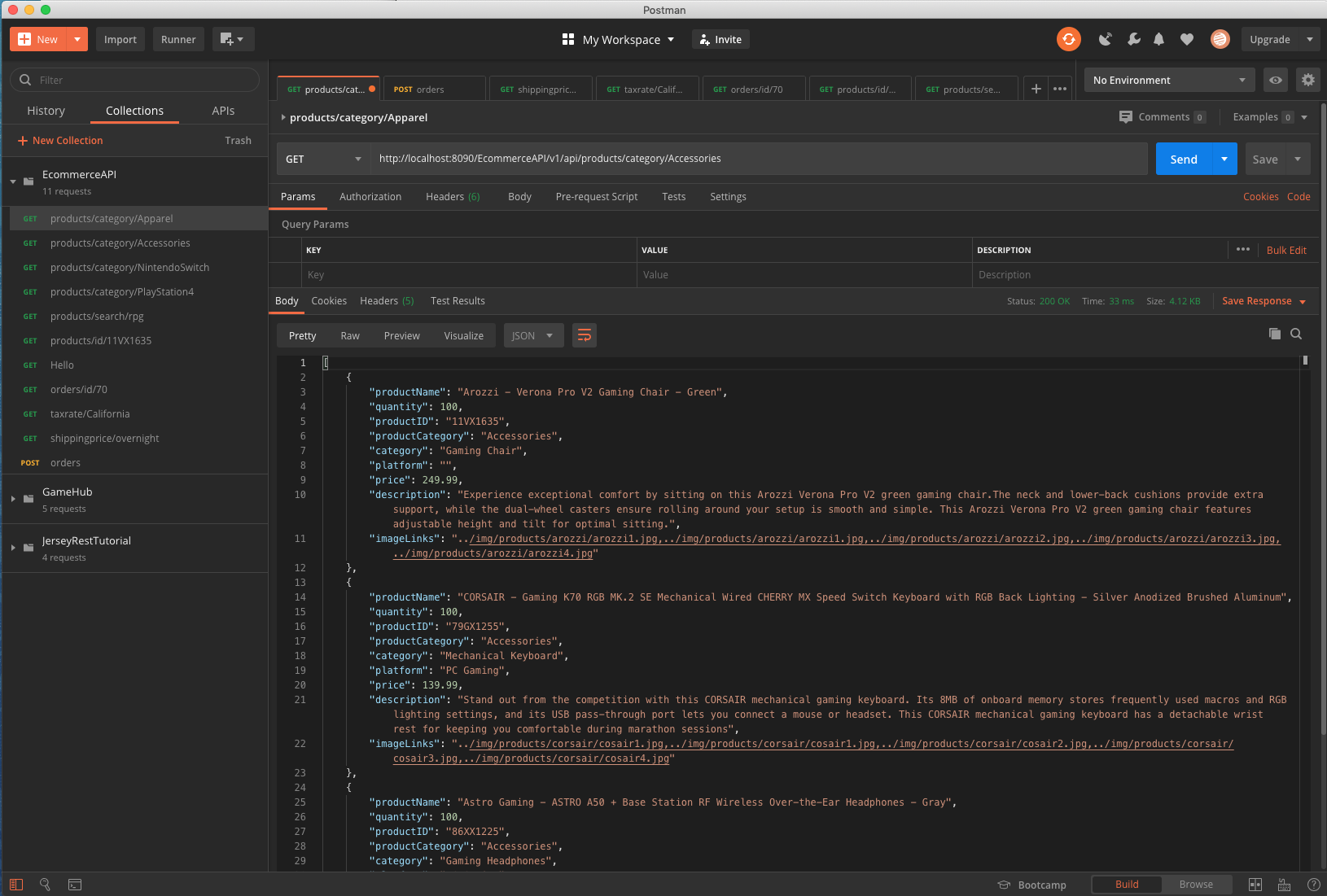
Task: Open the two-pane layout icon
Action: click(1255, 885)
